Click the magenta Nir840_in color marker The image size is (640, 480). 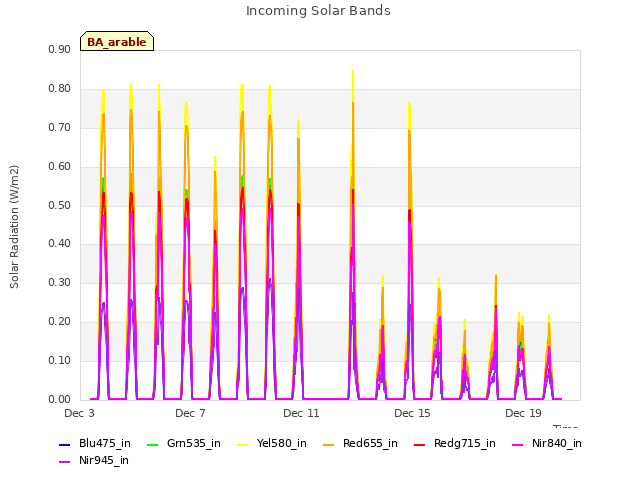pyautogui.click(x=518, y=444)
